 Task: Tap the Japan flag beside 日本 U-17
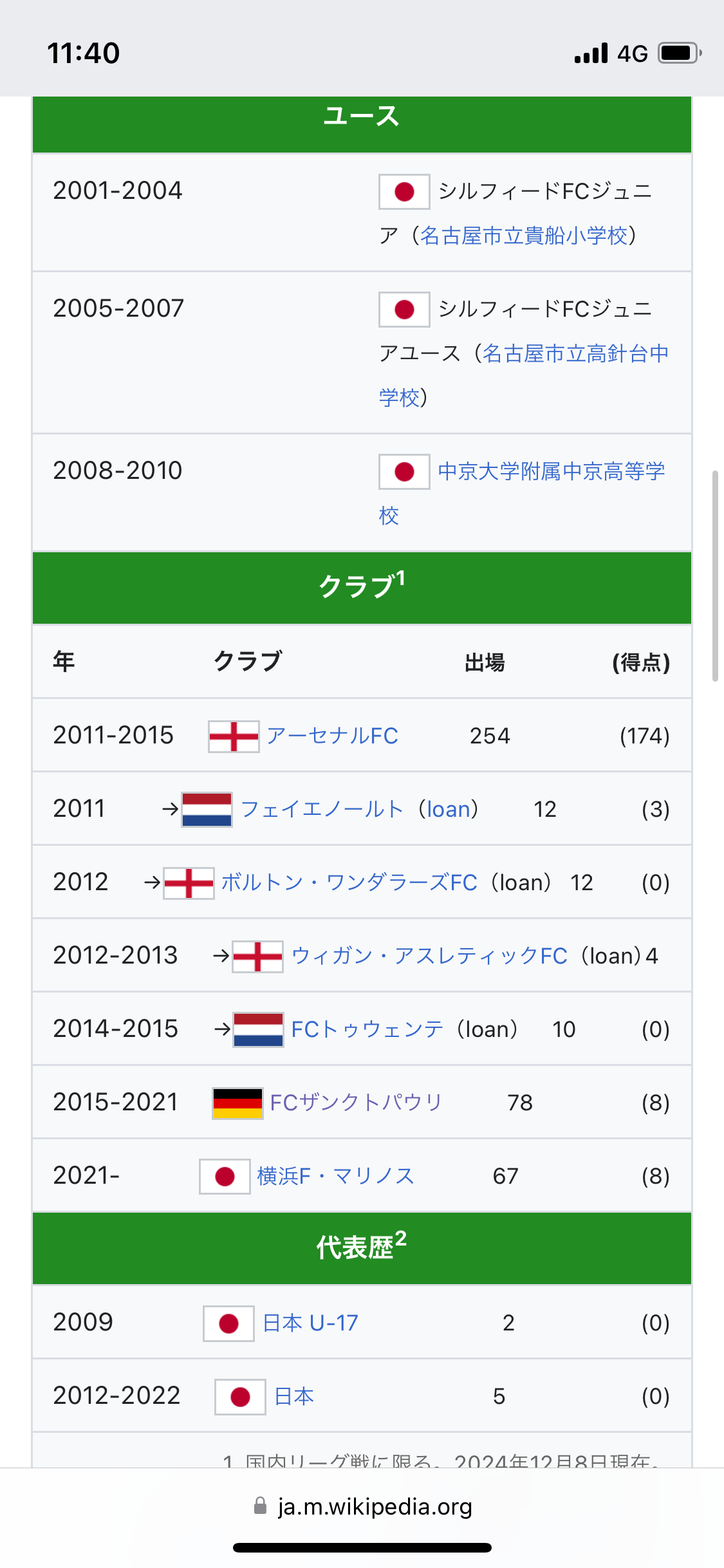click(x=228, y=1323)
